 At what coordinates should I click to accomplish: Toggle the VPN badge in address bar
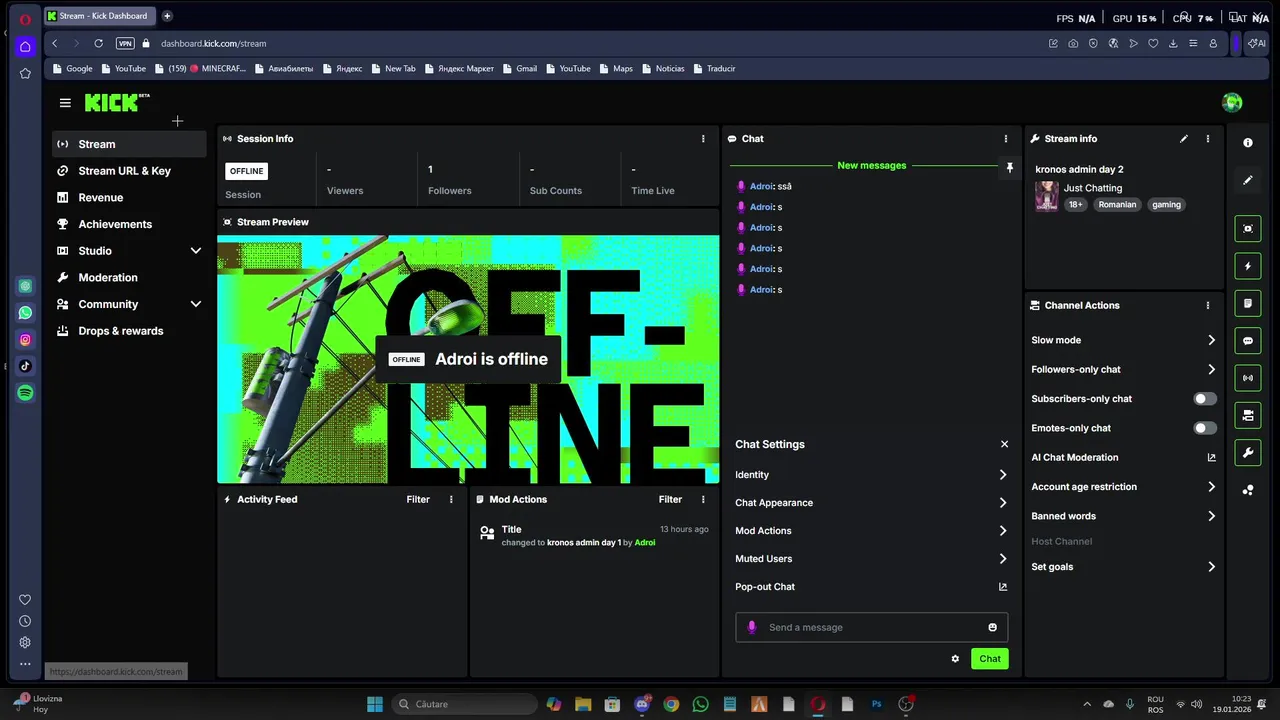pos(125,44)
